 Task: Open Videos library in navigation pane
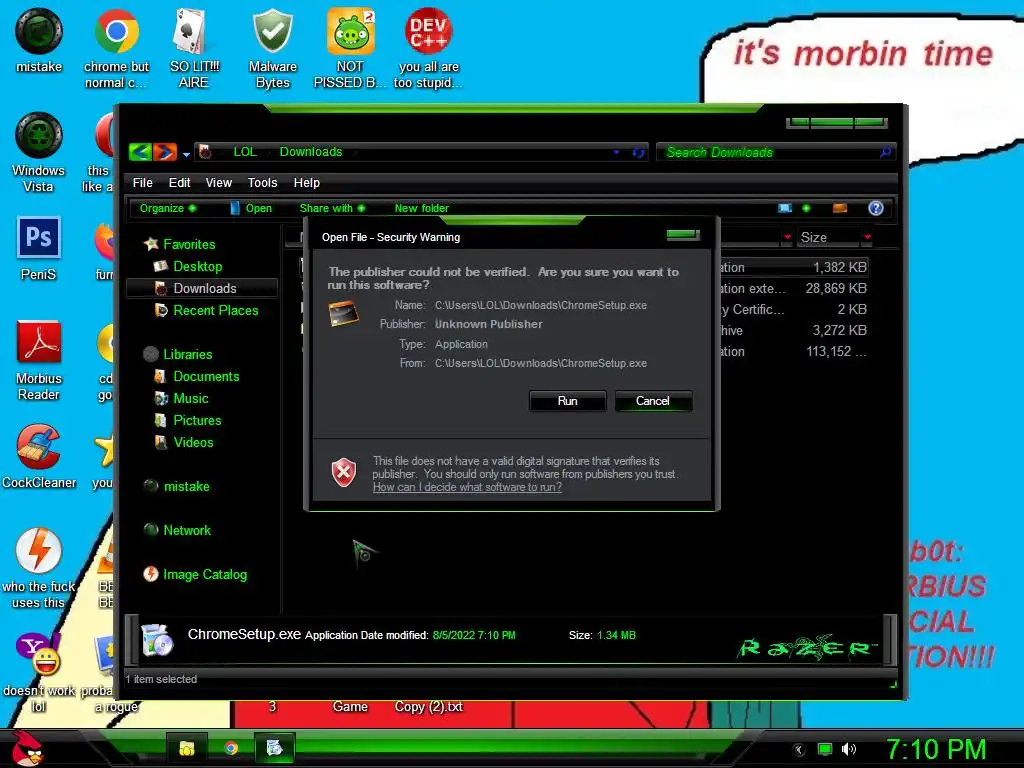point(193,443)
